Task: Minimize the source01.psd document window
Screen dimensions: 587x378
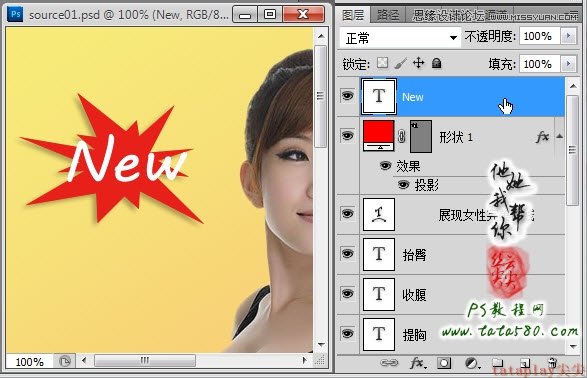Action: click(245, 14)
